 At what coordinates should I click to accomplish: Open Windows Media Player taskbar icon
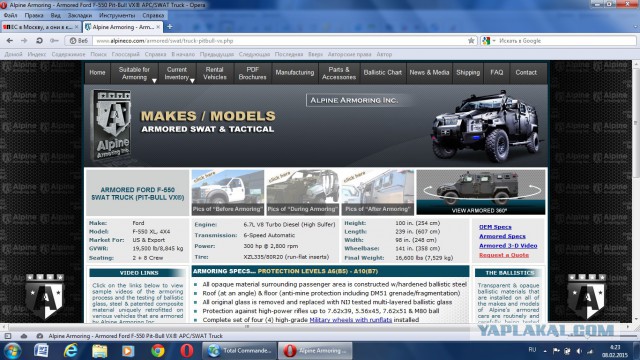pyautogui.click(x=128, y=351)
